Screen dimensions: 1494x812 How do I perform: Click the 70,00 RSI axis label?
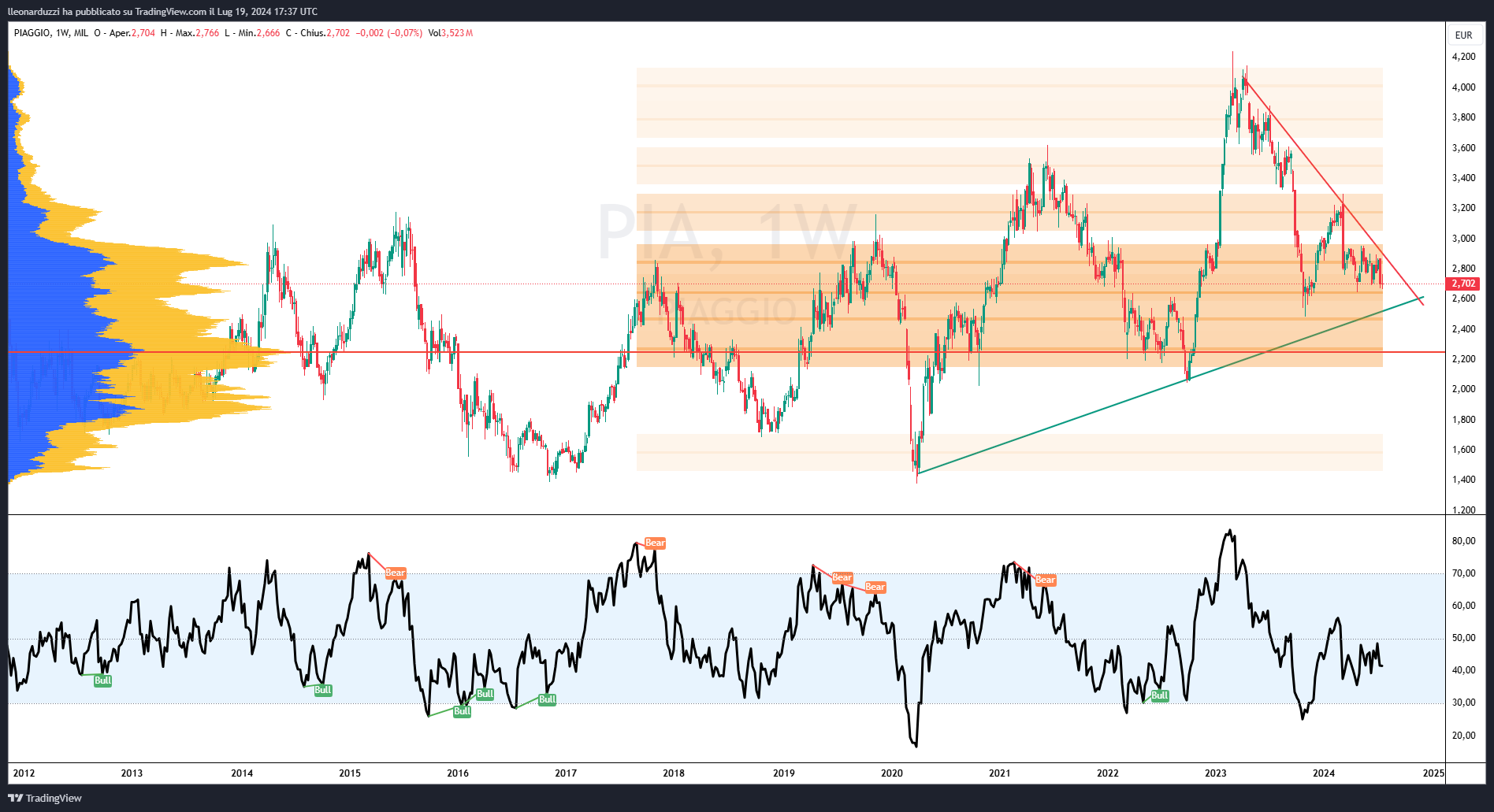pyautogui.click(x=1463, y=573)
